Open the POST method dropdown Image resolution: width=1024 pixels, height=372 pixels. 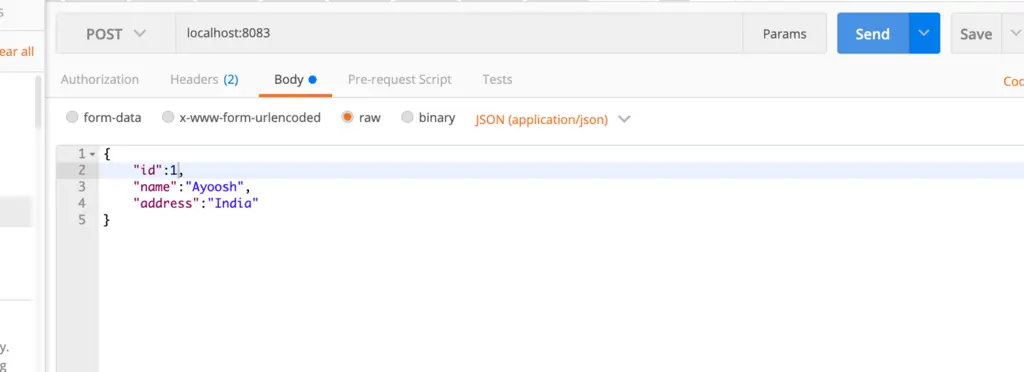click(x=116, y=33)
